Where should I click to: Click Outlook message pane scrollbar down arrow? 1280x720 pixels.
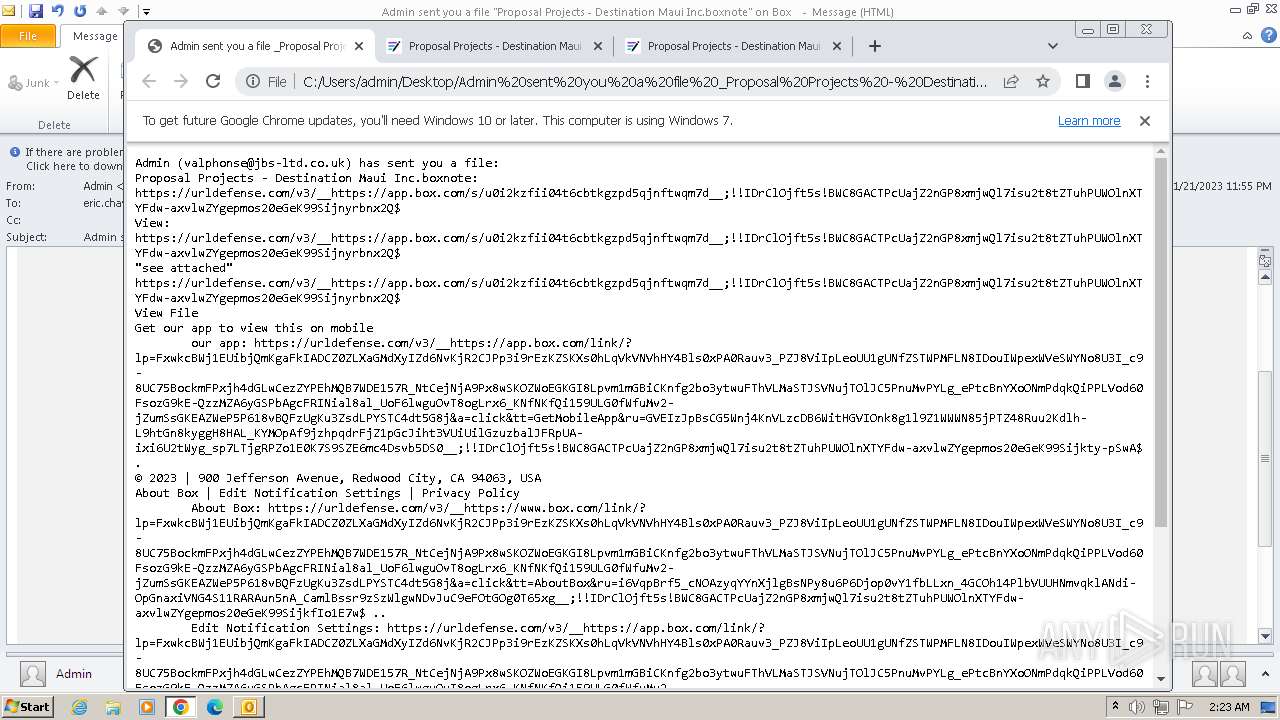click(1265, 636)
